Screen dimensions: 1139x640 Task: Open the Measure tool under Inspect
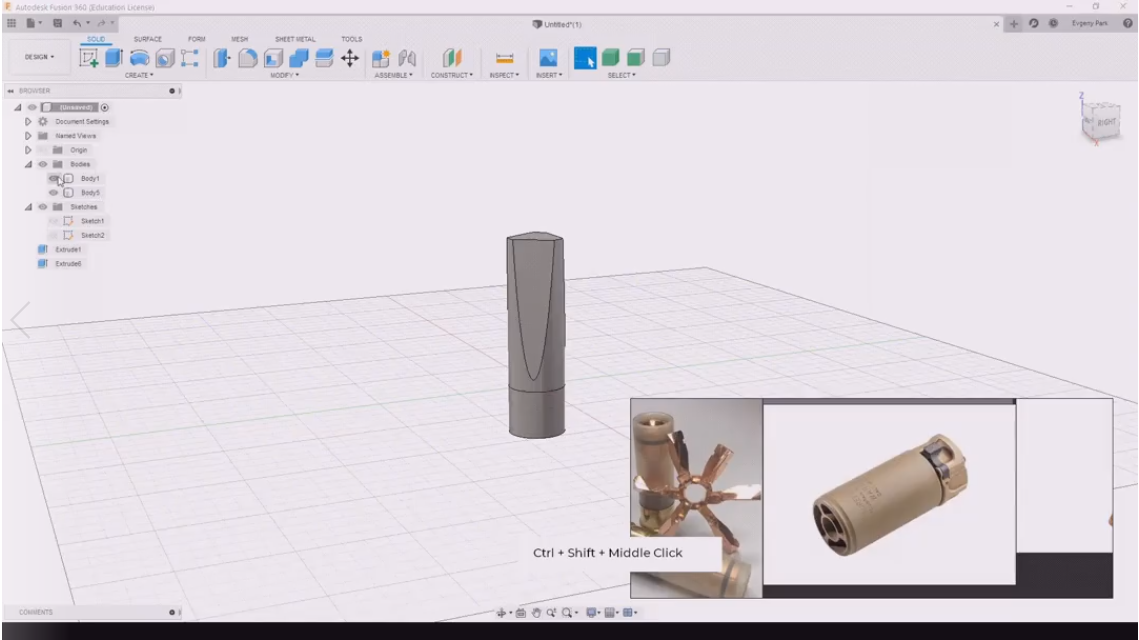click(x=504, y=59)
